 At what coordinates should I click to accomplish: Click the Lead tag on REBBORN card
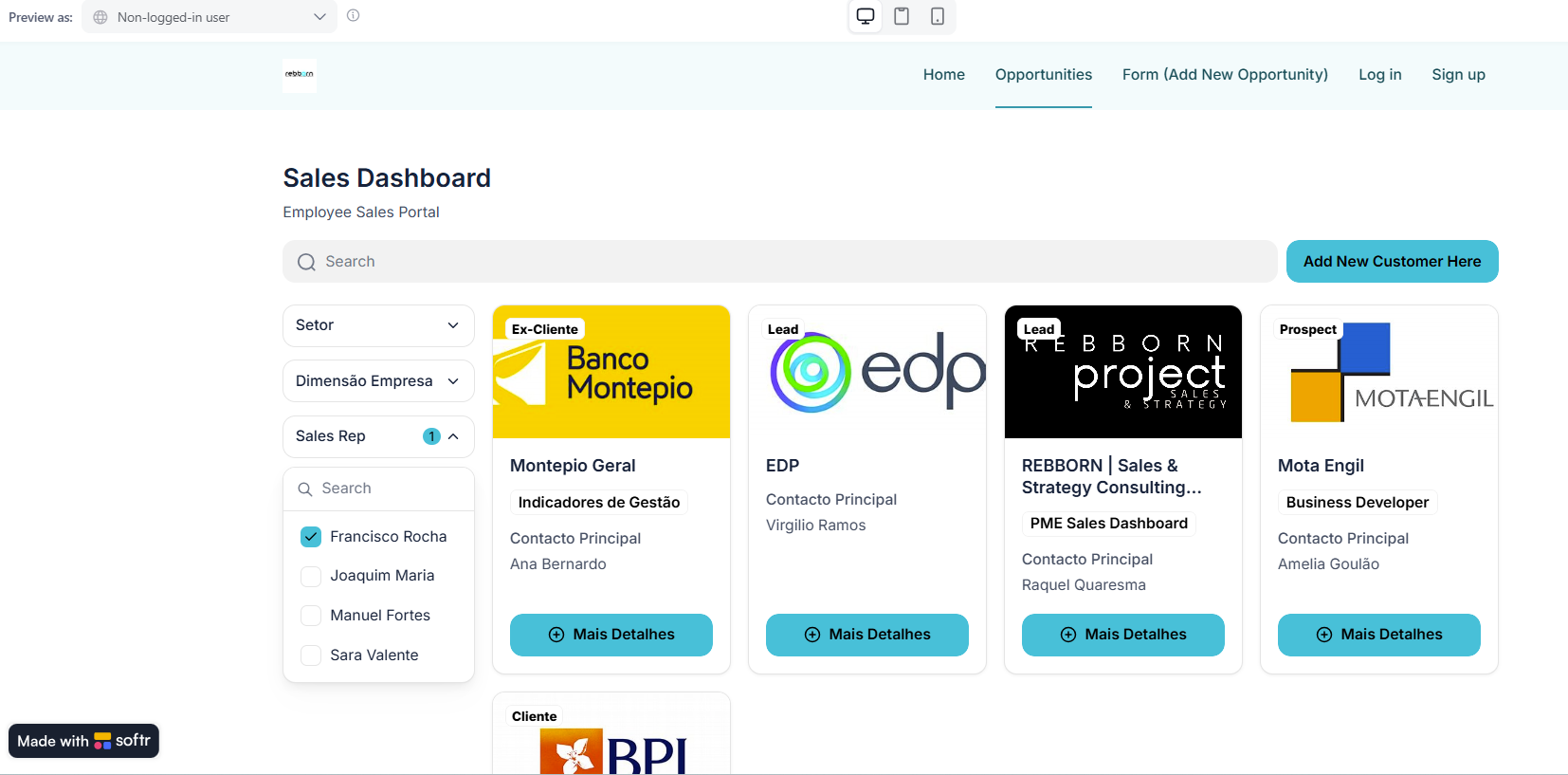pyautogui.click(x=1039, y=329)
